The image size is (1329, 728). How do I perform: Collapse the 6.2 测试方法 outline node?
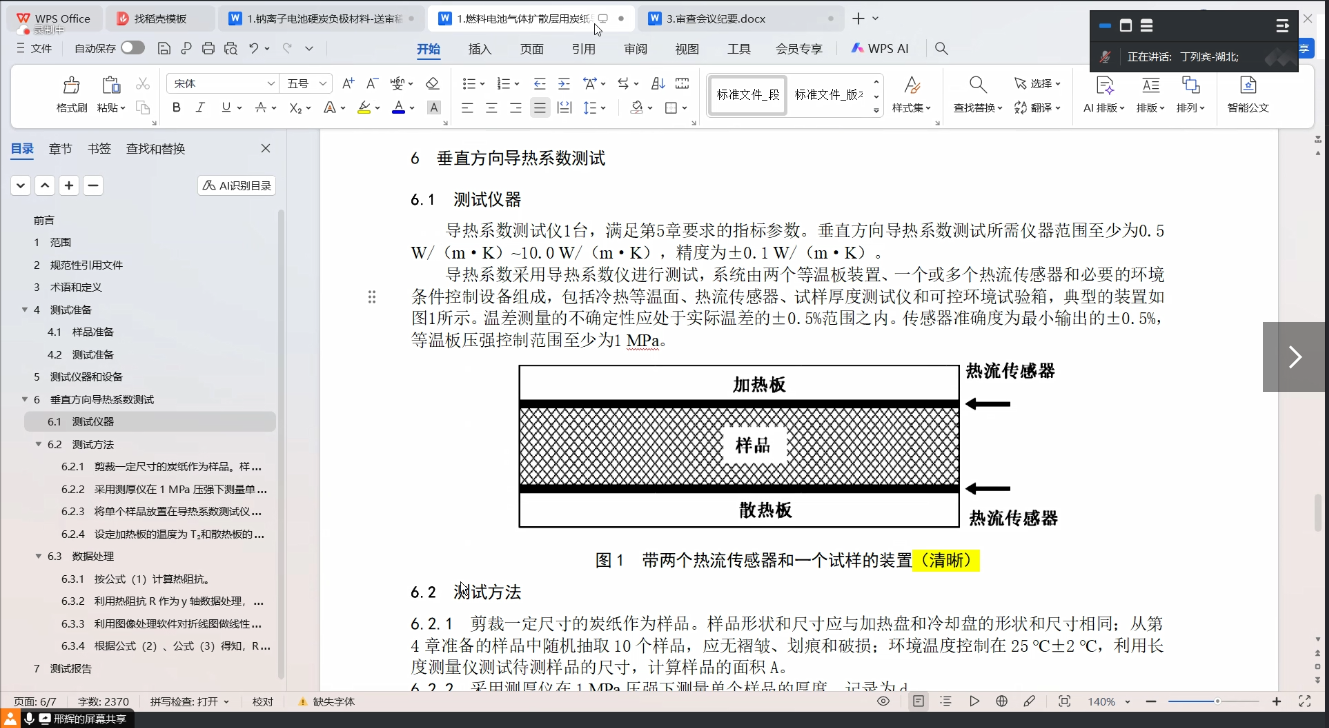[x=38, y=444]
